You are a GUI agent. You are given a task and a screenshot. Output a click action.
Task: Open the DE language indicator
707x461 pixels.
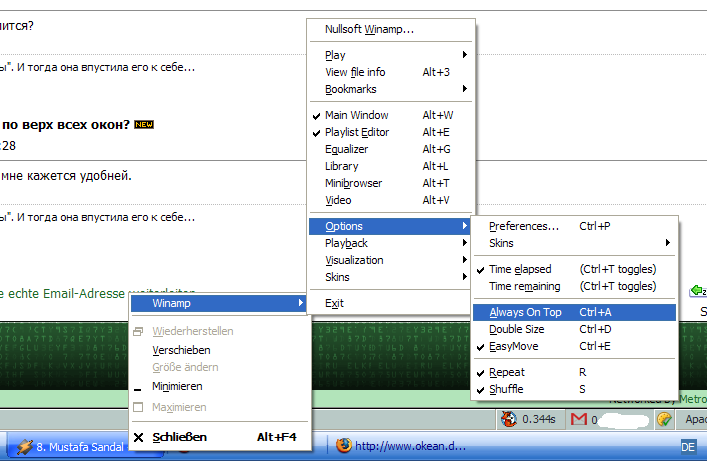(688, 447)
